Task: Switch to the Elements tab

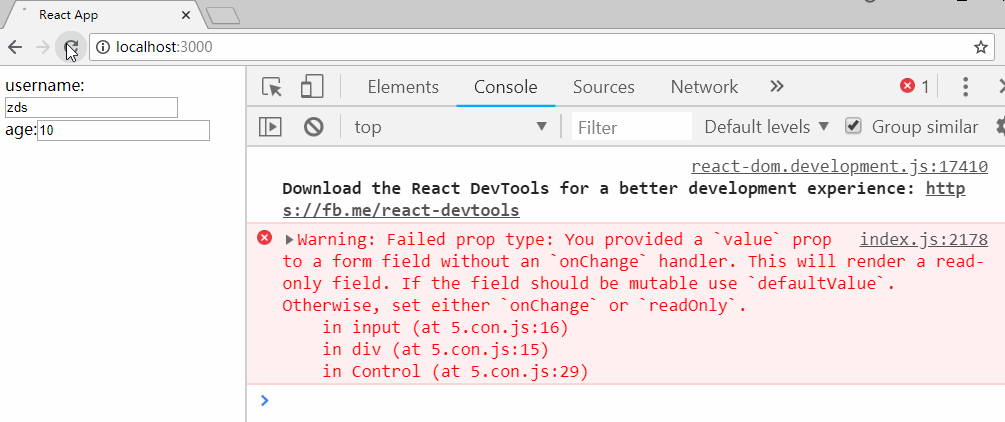Action: pyautogui.click(x=403, y=87)
